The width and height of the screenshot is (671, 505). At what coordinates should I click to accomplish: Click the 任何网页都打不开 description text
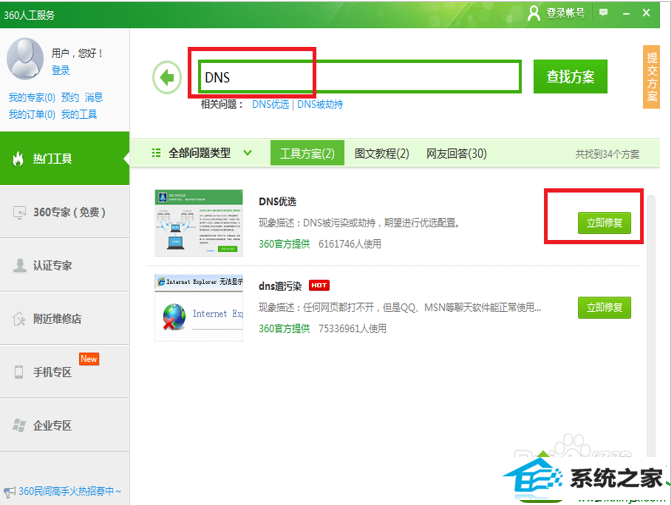coord(400,307)
